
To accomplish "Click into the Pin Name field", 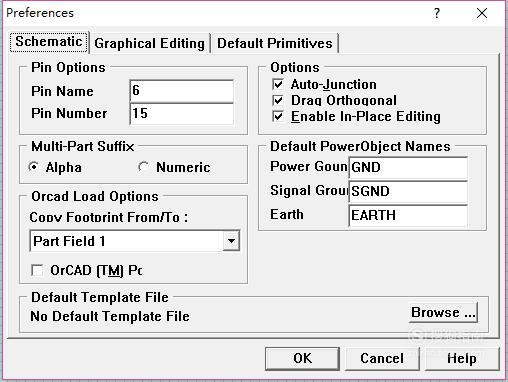I will (x=182, y=91).
